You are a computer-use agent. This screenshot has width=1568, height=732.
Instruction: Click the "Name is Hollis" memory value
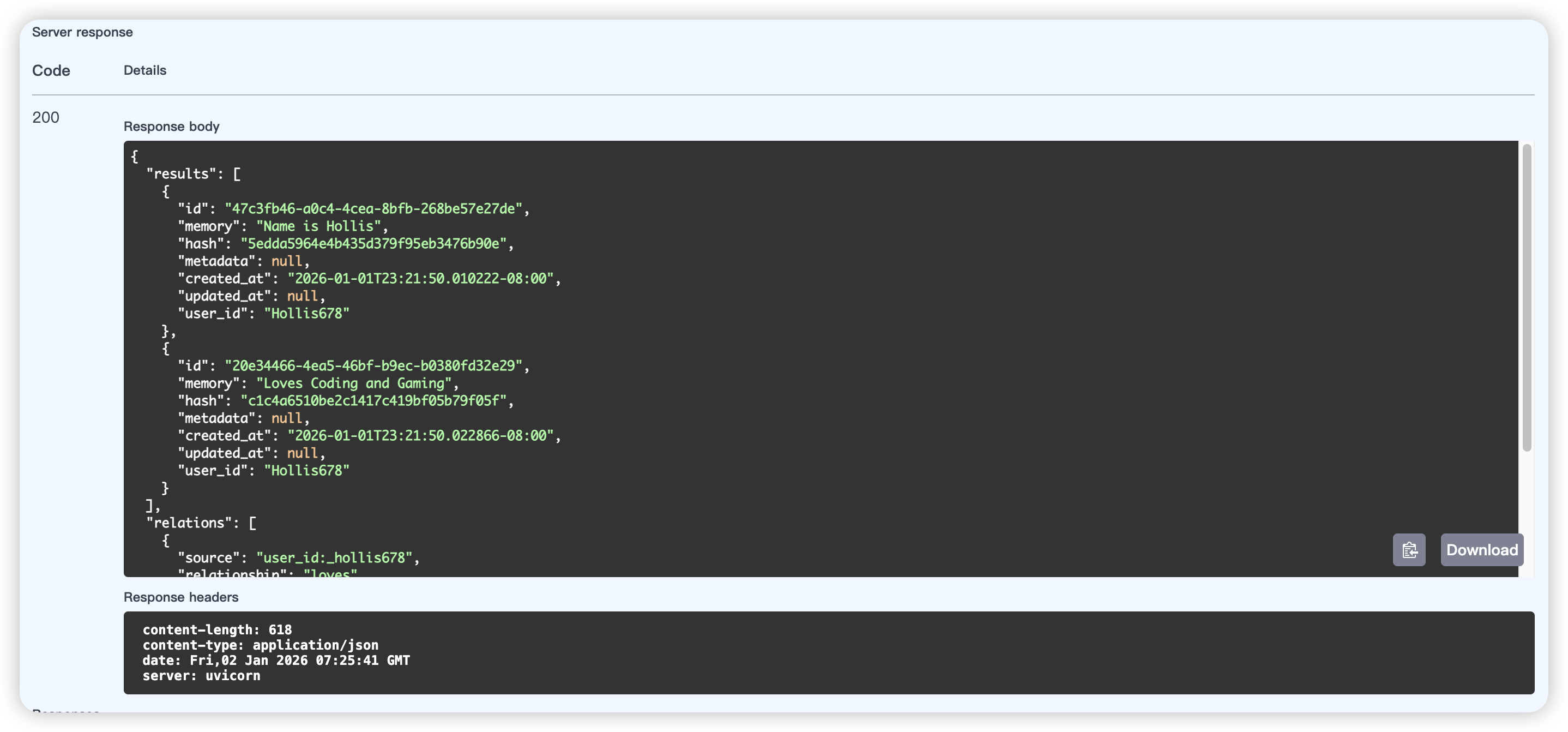coord(318,226)
